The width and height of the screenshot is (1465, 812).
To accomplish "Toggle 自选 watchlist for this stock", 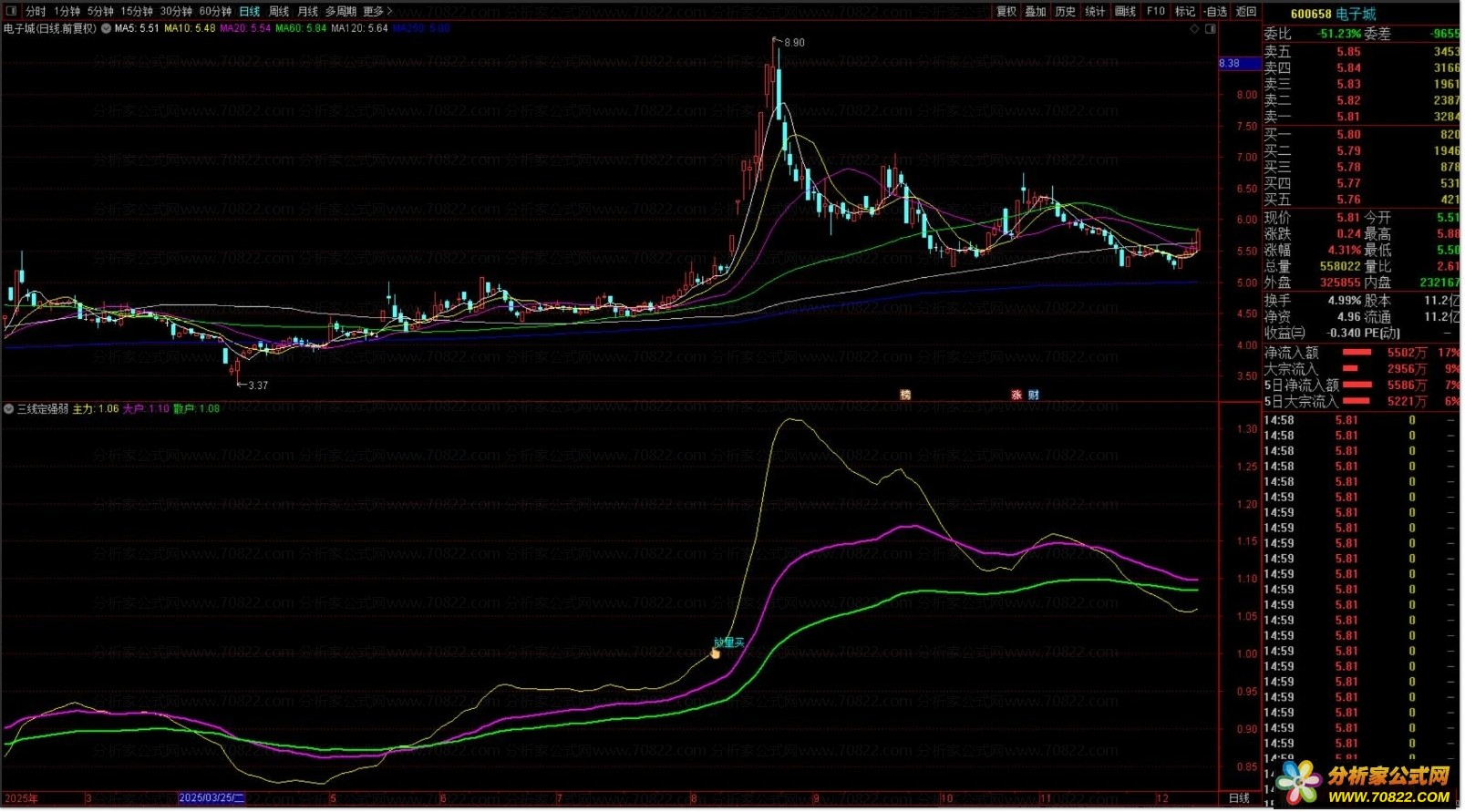I will coord(1216,11).
